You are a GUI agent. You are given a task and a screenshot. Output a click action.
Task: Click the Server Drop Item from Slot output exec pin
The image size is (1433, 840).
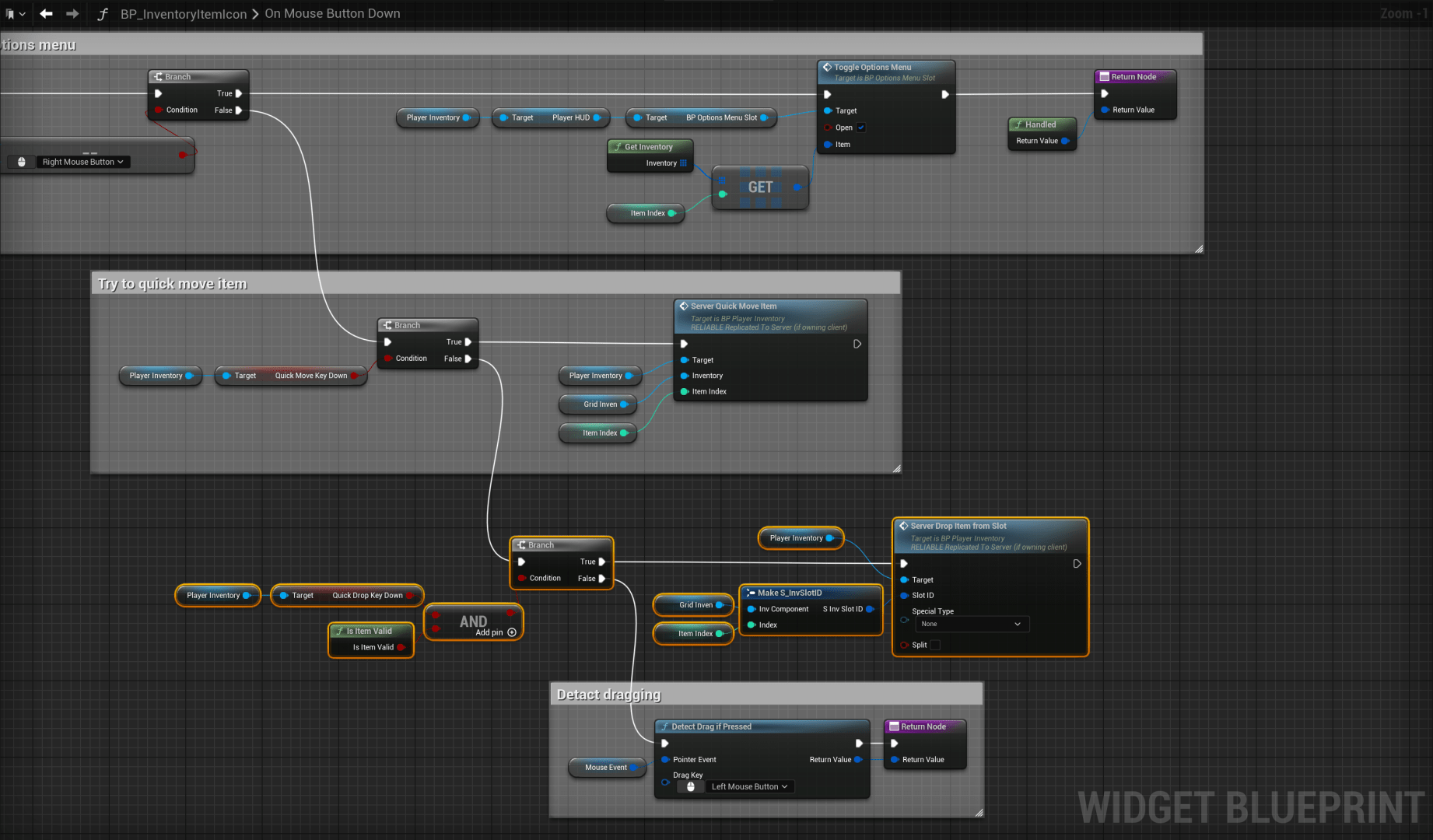coord(1077,564)
